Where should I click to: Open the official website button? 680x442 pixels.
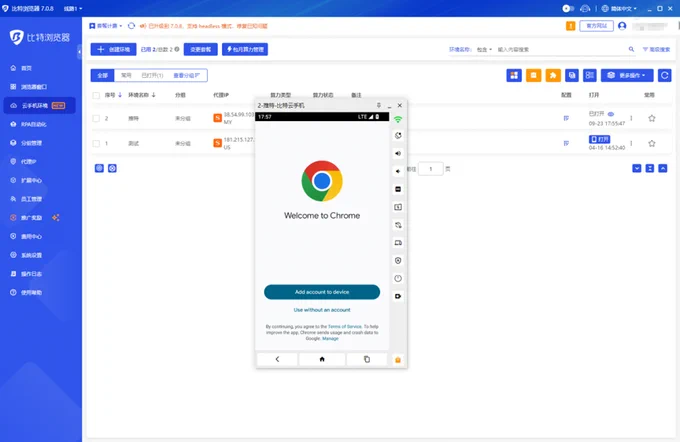pos(596,26)
